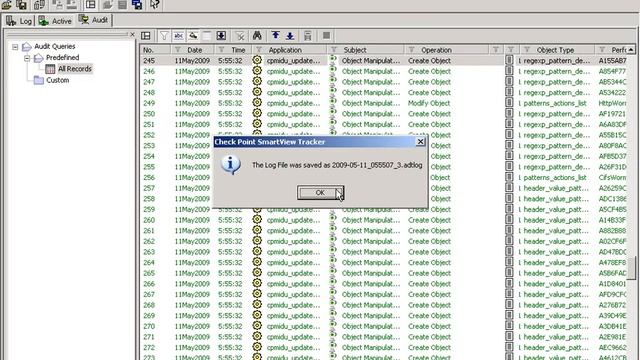Click the scroll up arrow of records list
The image size is (640, 360).
click(631, 50)
